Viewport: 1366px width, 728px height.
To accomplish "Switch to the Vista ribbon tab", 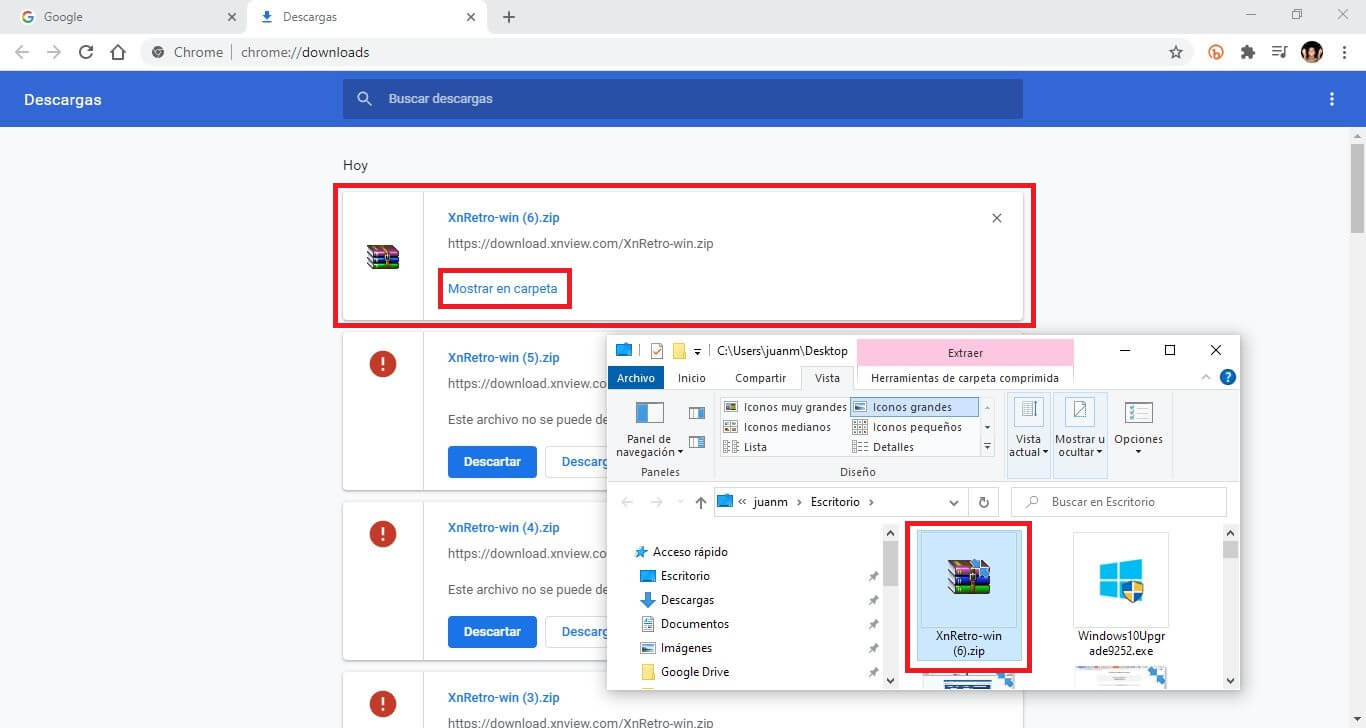I will (827, 378).
